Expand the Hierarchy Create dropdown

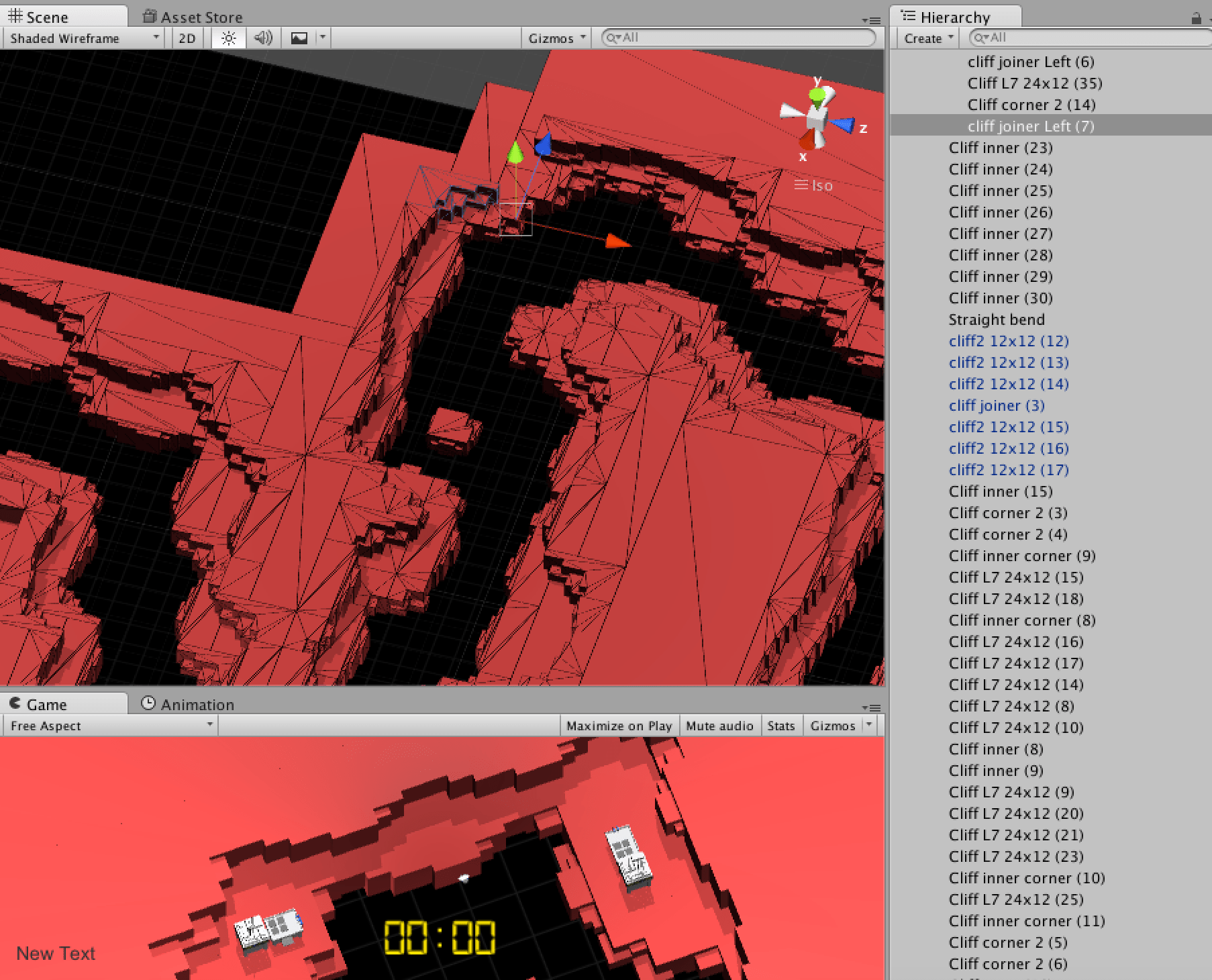[x=928, y=38]
